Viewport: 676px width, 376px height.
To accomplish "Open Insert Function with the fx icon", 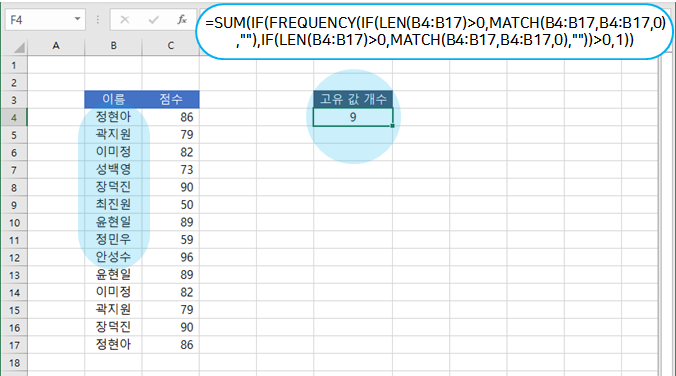I will (182, 20).
